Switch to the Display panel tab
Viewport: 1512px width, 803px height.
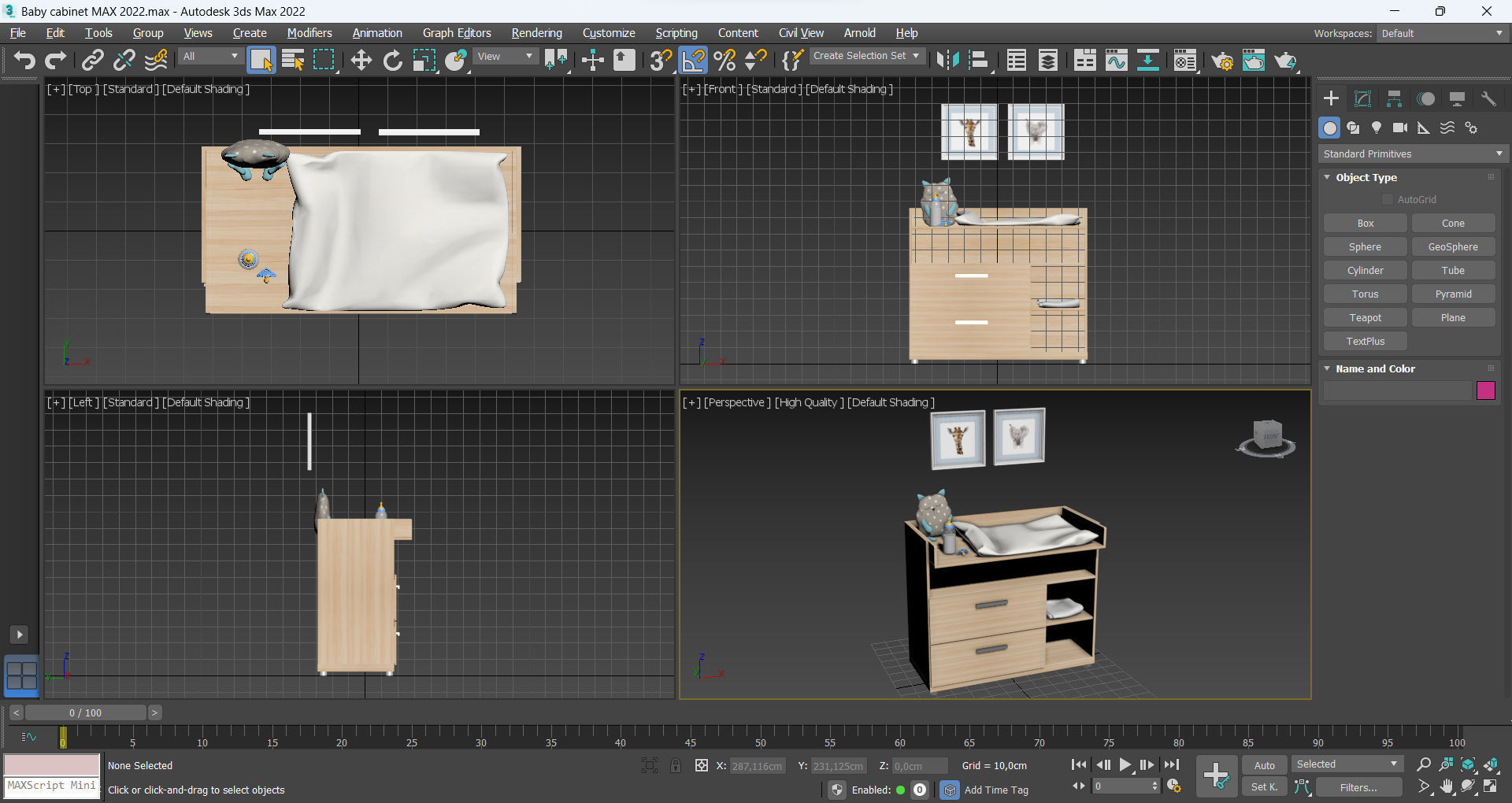[1457, 98]
